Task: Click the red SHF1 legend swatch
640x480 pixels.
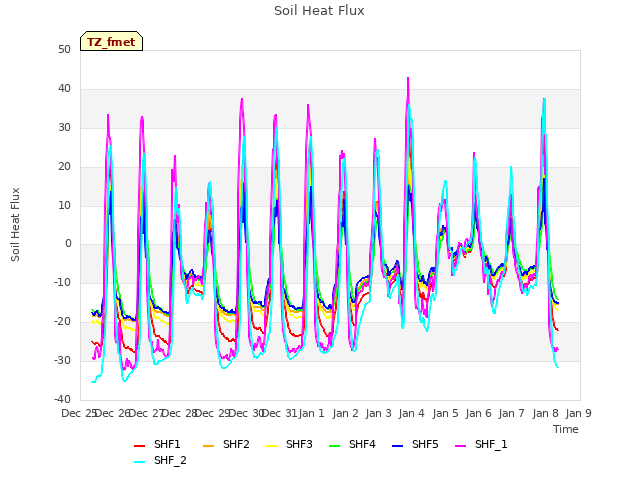Action: click(140, 446)
